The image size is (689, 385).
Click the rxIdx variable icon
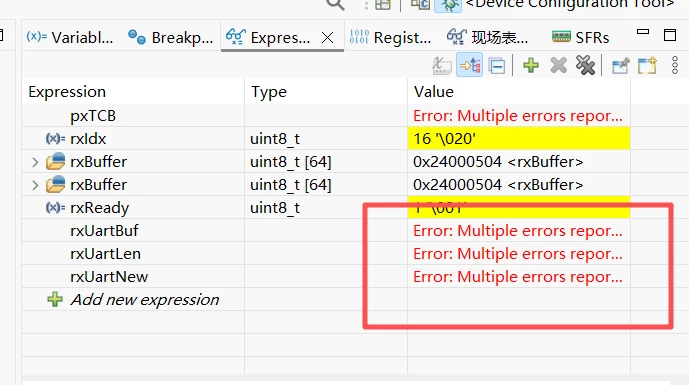(x=55, y=139)
